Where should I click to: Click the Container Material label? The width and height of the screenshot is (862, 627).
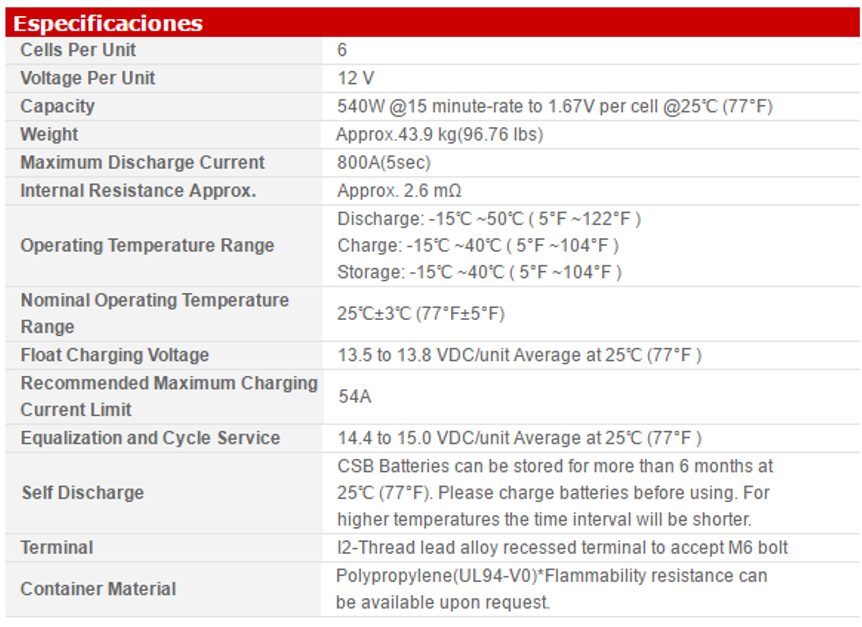98,589
